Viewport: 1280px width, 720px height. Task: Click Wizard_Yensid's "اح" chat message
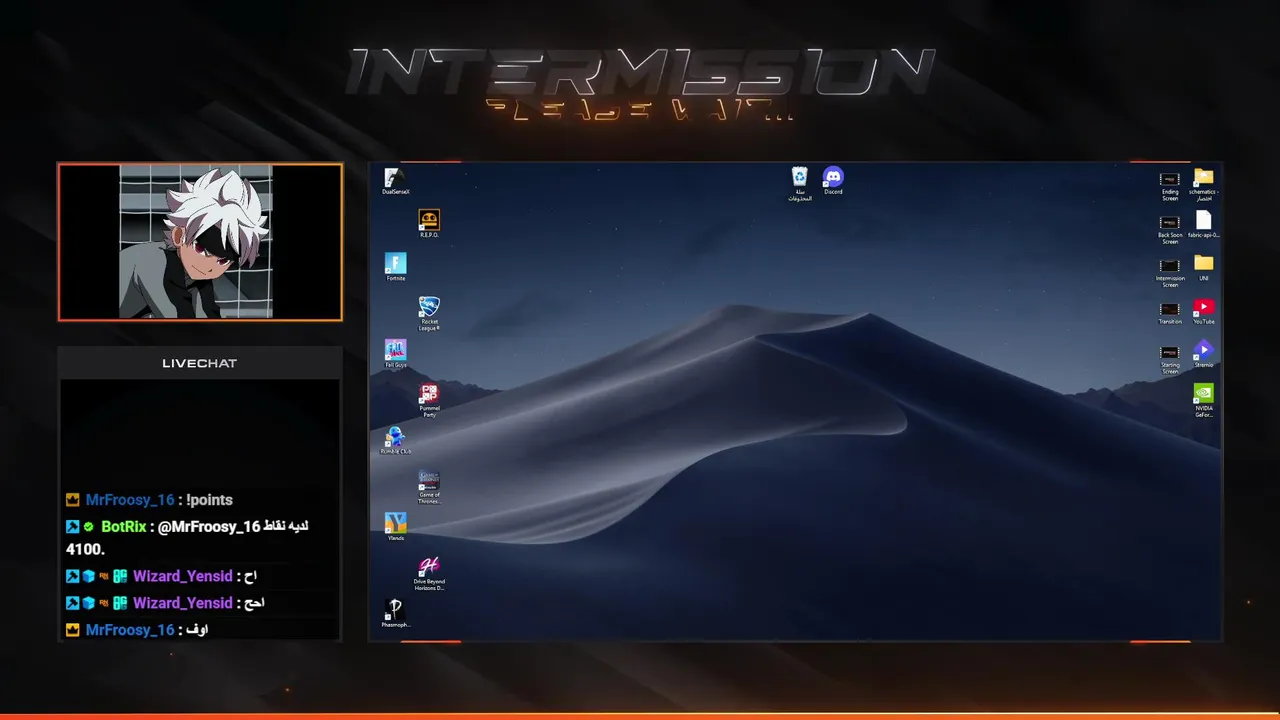250,576
